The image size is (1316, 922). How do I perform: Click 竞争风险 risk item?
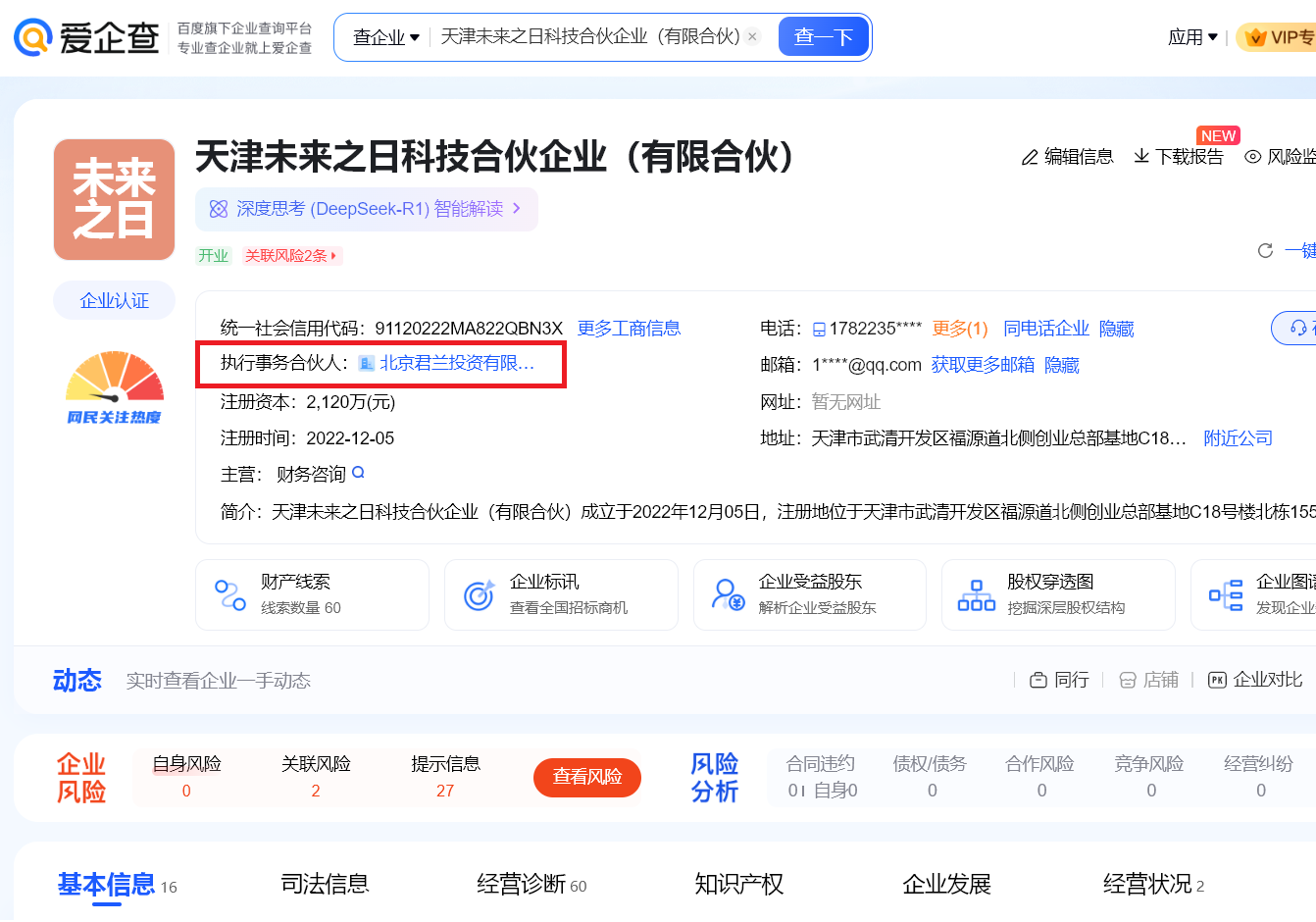tap(1149, 777)
